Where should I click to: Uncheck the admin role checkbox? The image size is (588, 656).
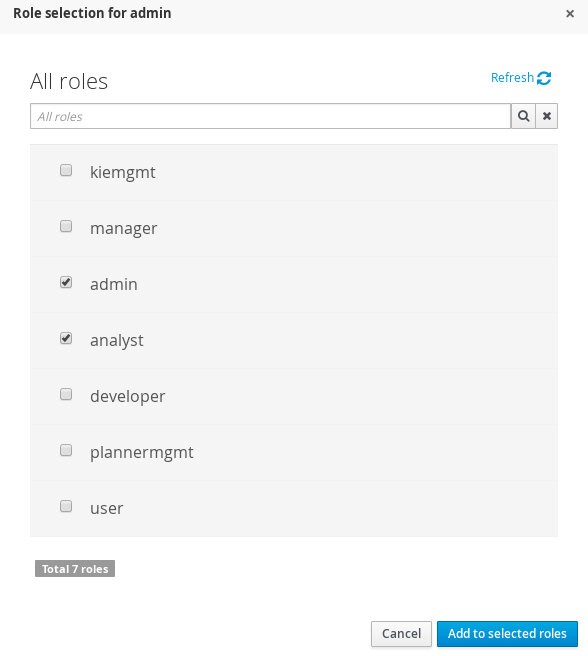coord(66,282)
